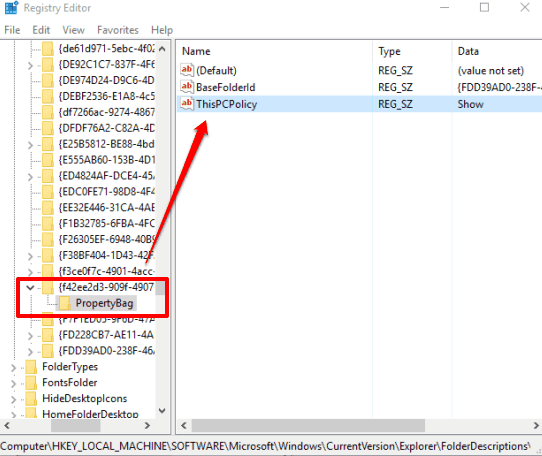
Task: Click the registry path in the status bar
Action: [265, 446]
